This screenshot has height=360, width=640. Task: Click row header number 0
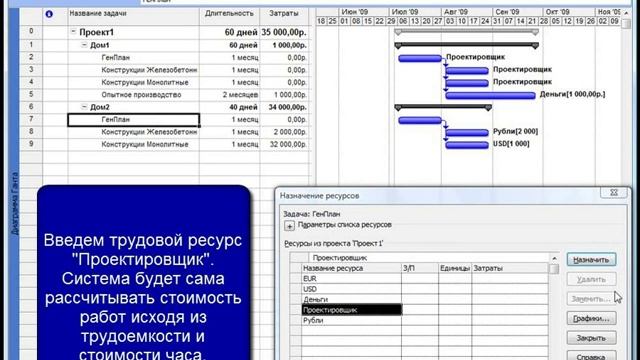coord(31,31)
